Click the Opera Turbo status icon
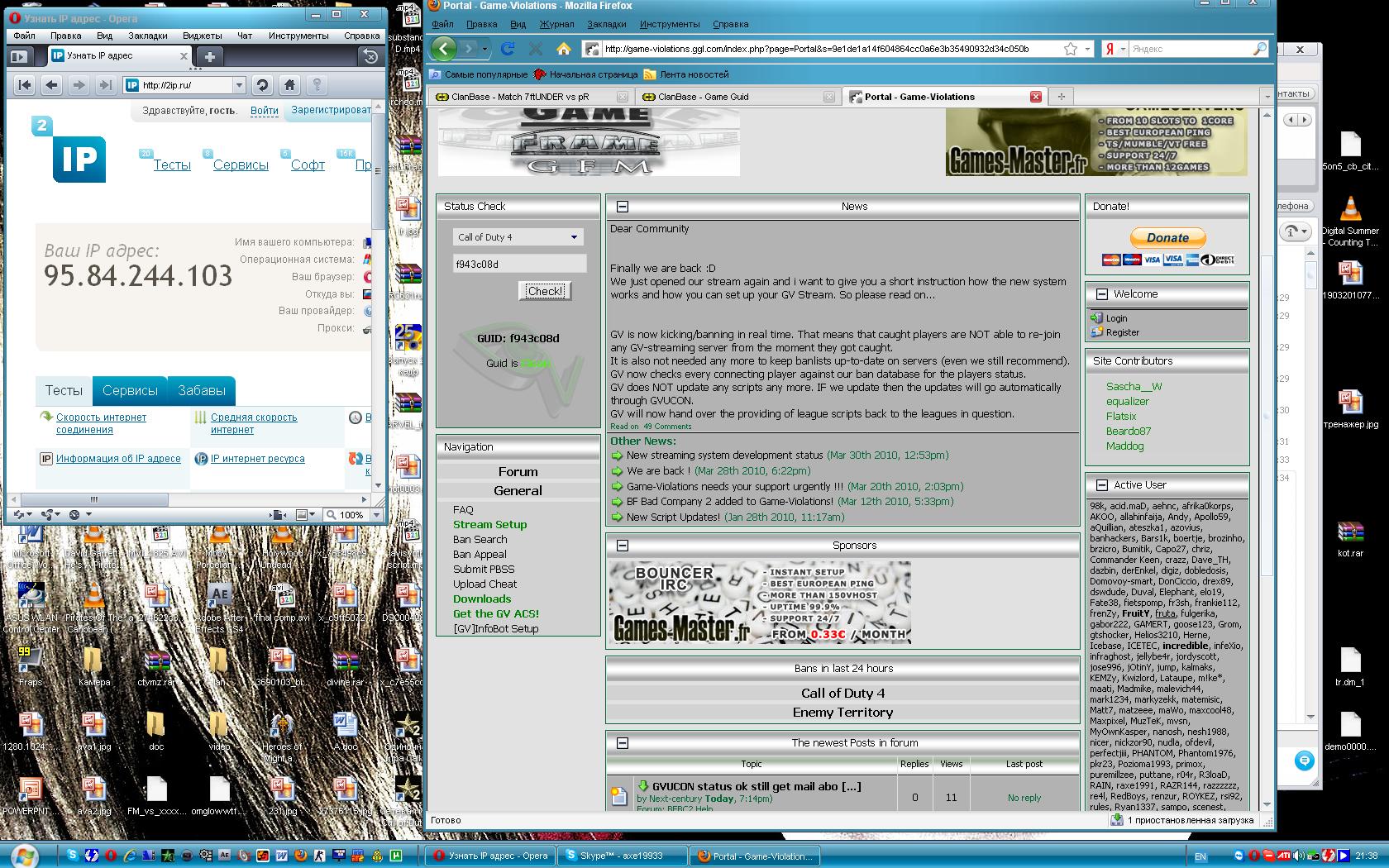1389x868 pixels. (74, 514)
